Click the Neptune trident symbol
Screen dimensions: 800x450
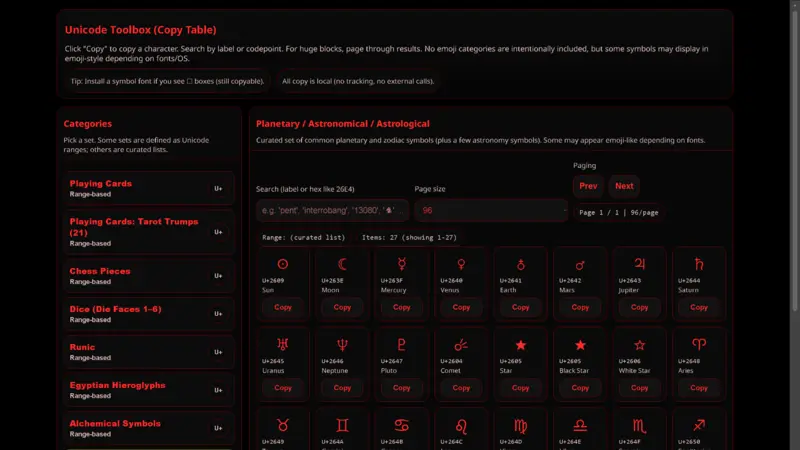point(342,344)
